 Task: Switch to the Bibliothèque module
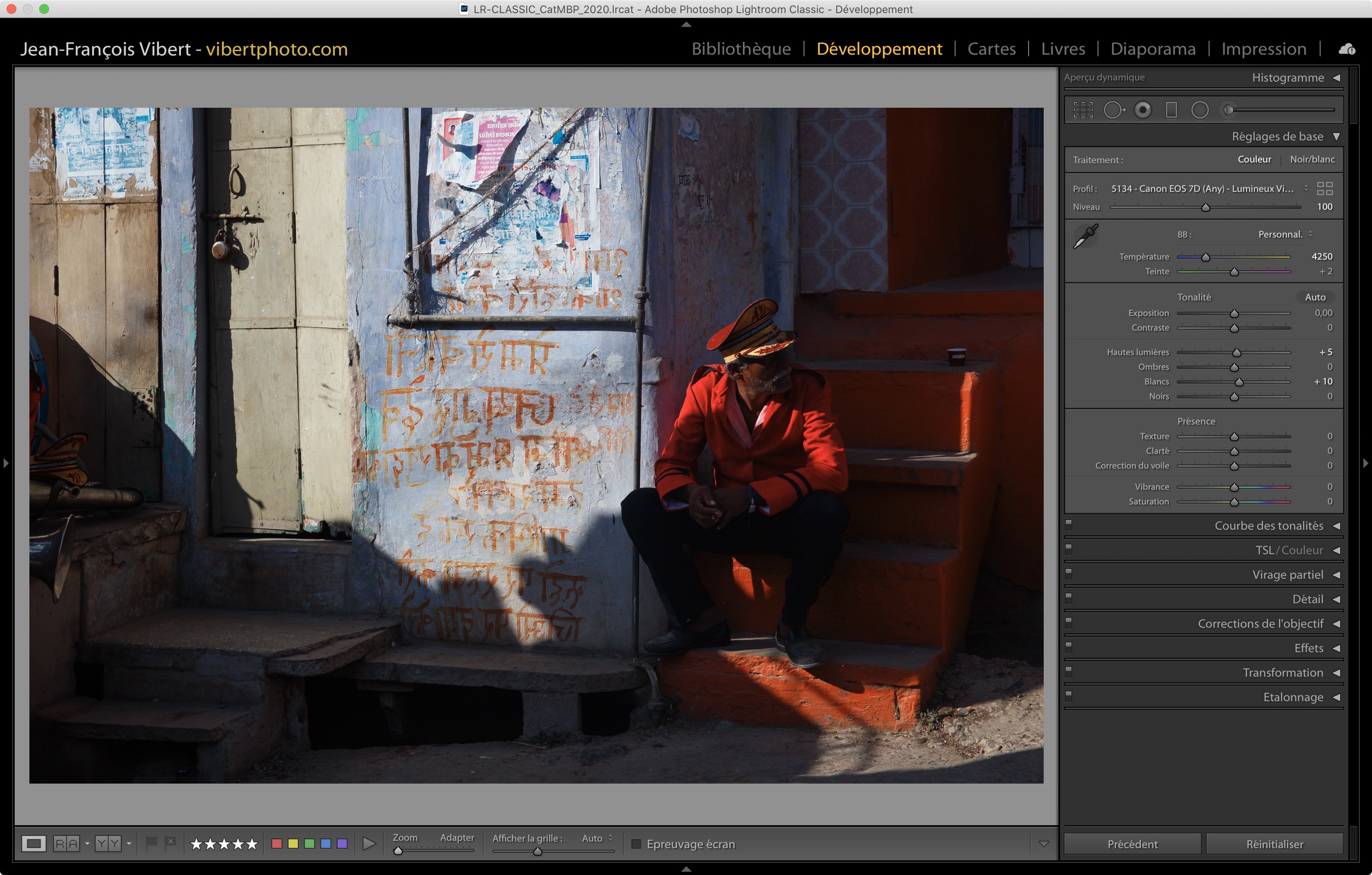click(741, 49)
